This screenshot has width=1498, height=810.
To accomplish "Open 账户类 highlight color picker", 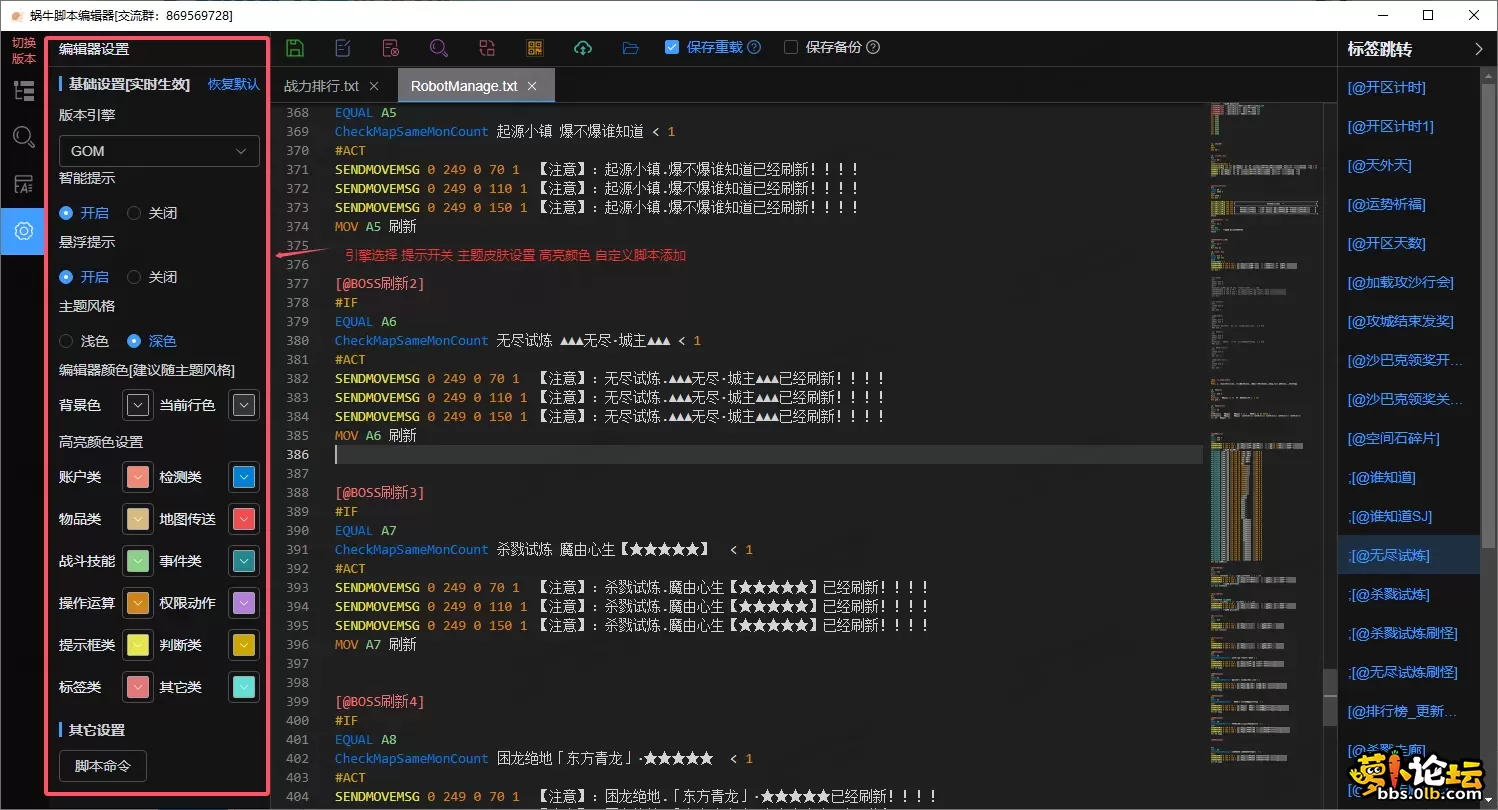I will coord(137,477).
